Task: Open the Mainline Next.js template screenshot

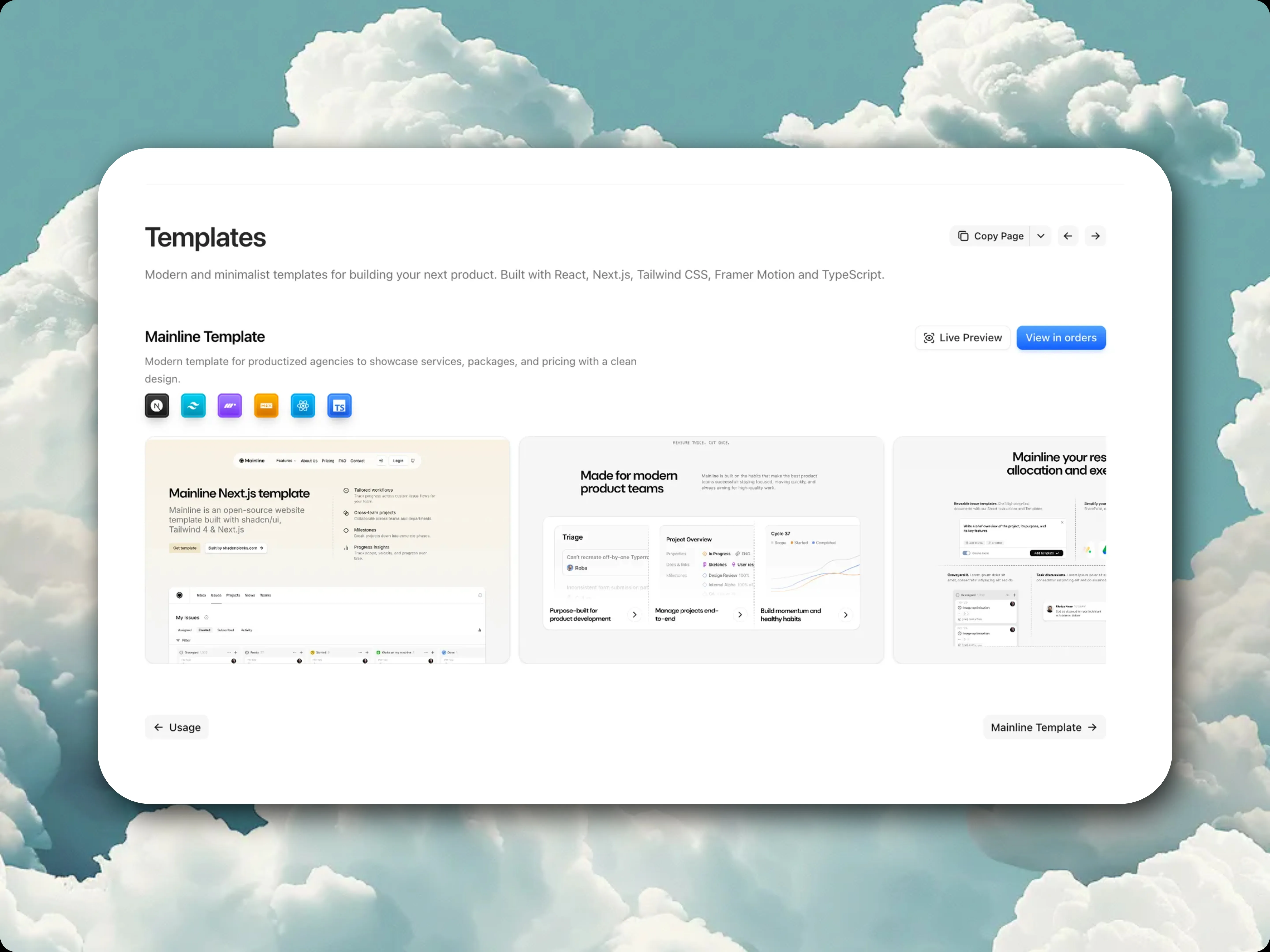Action: (327, 550)
